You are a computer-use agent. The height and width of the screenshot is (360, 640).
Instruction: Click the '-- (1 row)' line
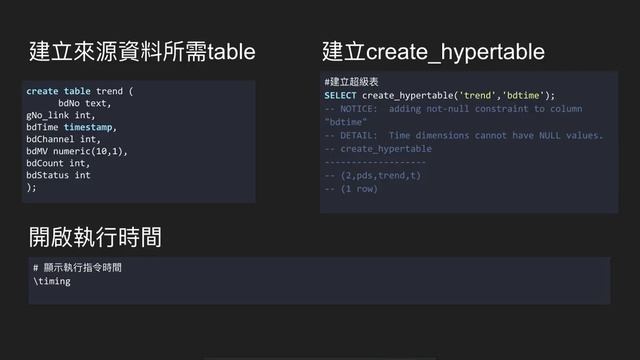(351, 189)
